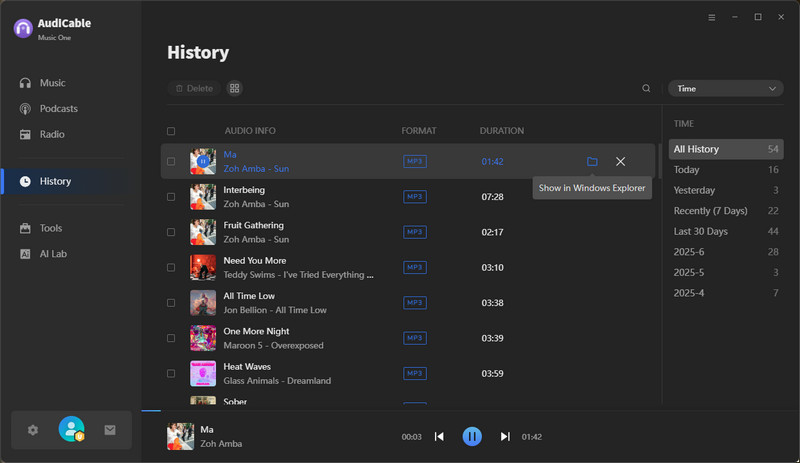Click the AudiCable logo
Screen dimensions: 800x463
pyautogui.click(x=23, y=29)
